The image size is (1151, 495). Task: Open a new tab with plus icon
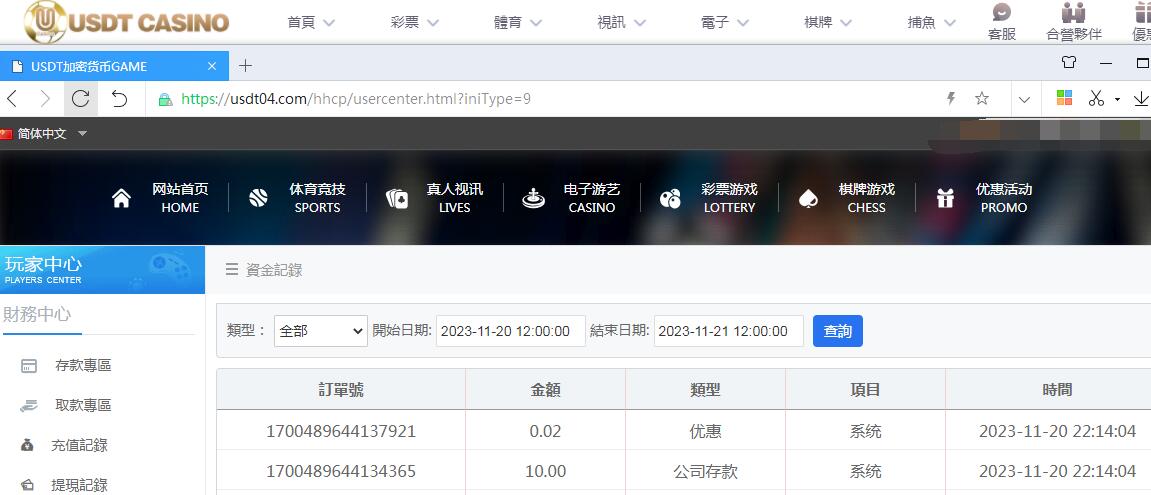click(245, 66)
